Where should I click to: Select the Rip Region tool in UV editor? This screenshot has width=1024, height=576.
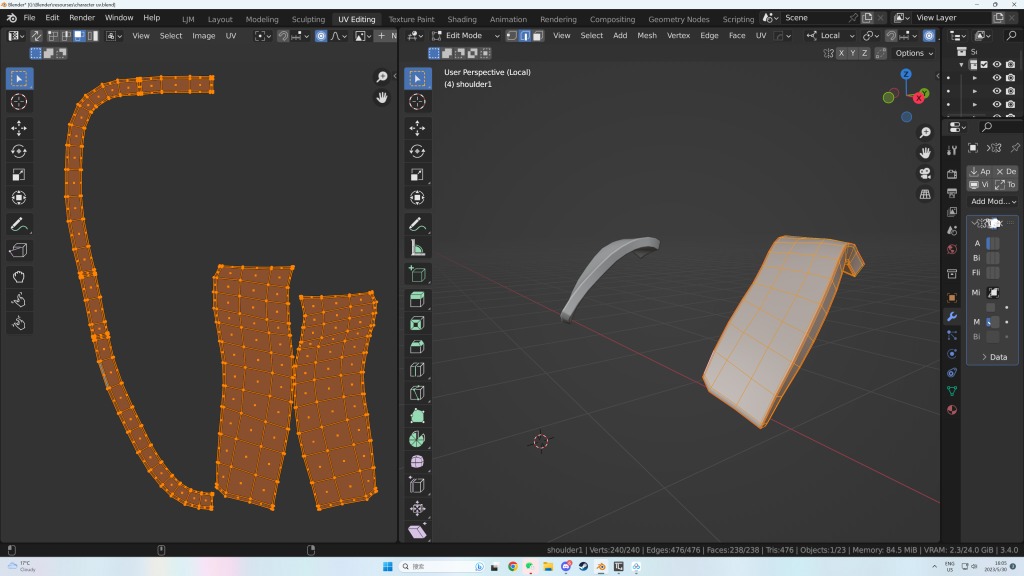(x=19, y=250)
